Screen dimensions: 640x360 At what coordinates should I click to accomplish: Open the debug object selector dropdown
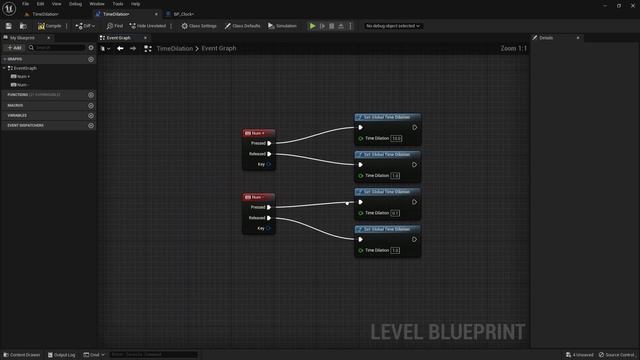tap(393, 26)
